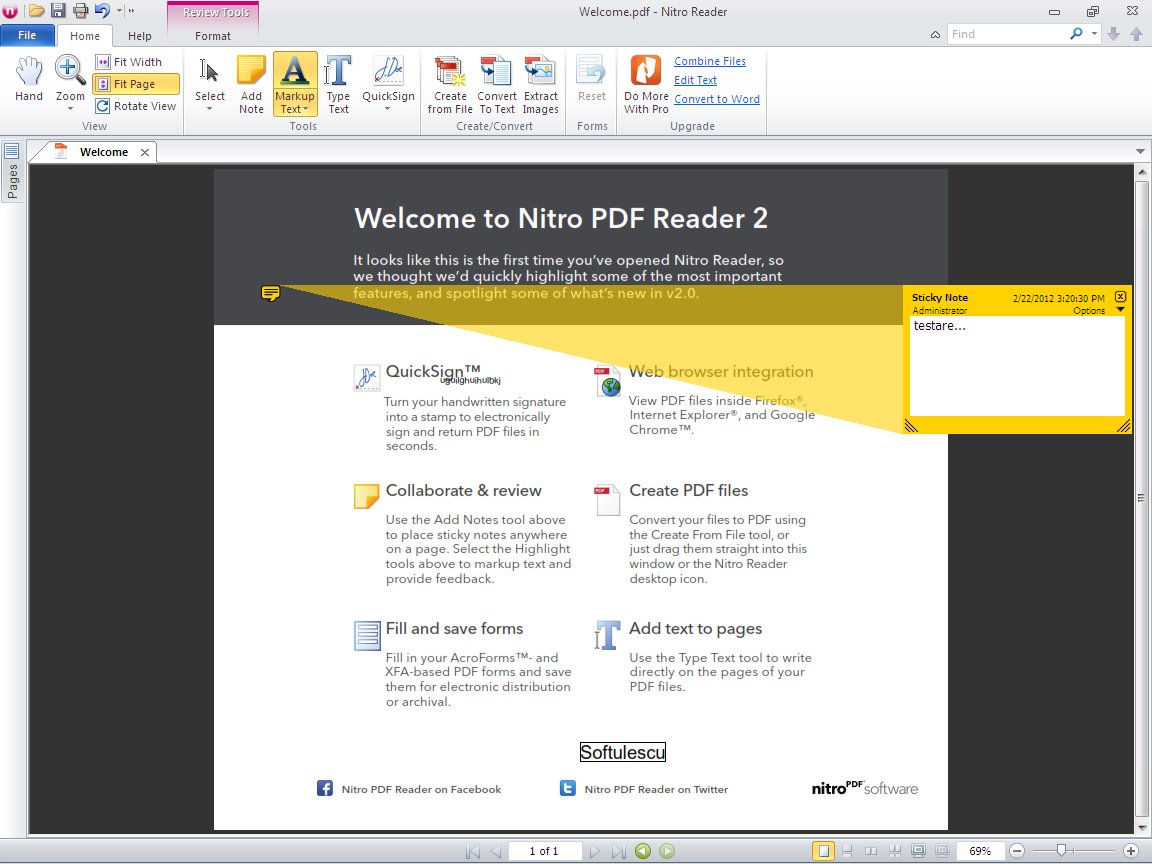The height and width of the screenshot is (864, 1152).
Task: Open the Select tool dropdown arrow
Action: click(209, 109)
